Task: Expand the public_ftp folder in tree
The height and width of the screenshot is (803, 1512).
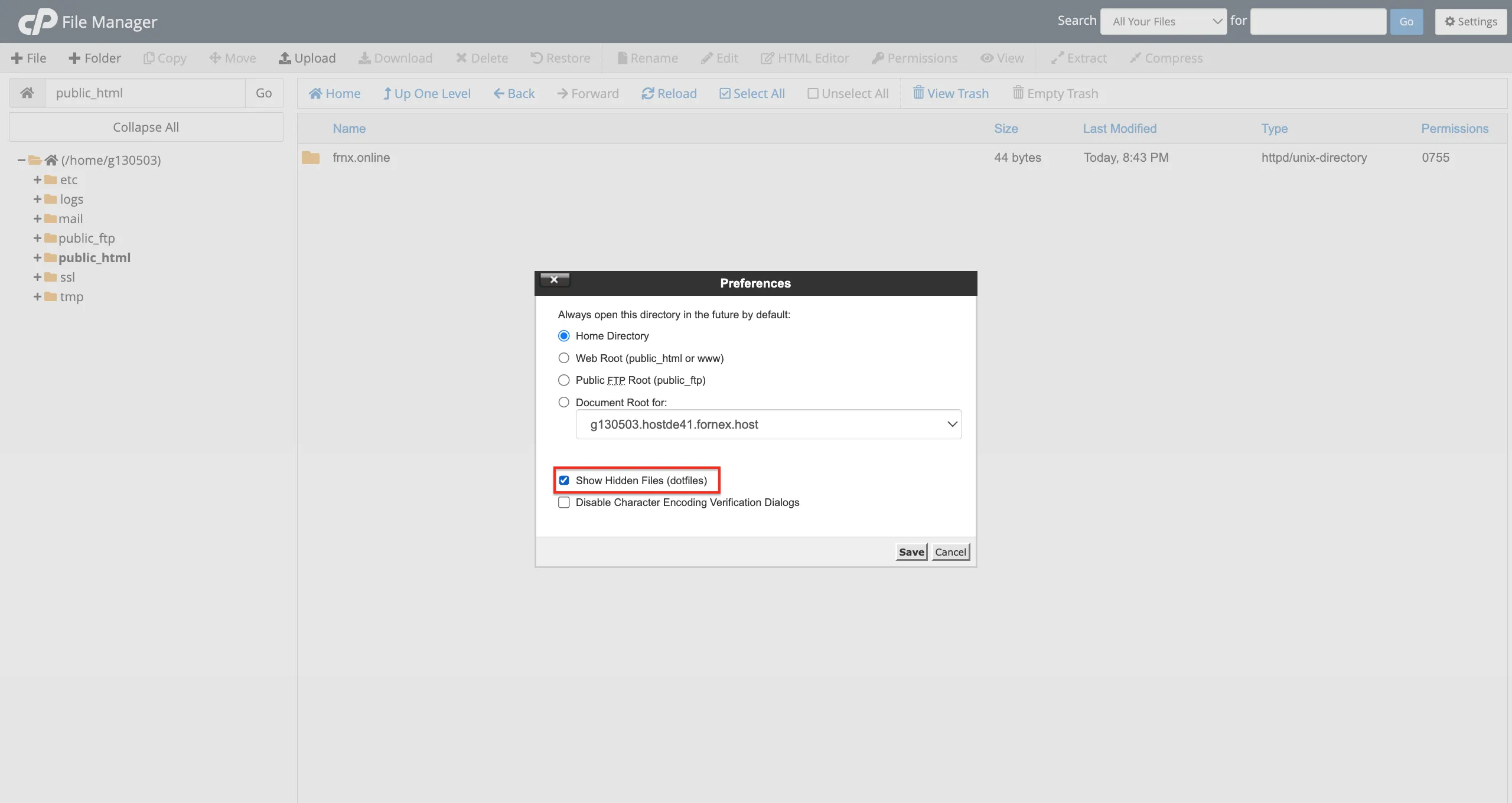Action: coord(37,238)
